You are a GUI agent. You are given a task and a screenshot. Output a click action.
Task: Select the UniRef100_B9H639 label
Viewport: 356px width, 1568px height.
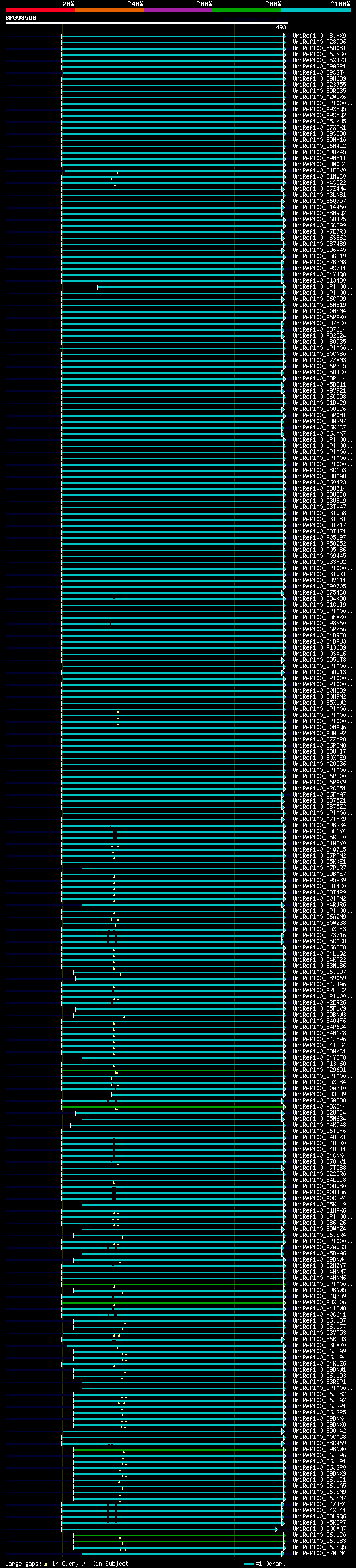pyautogui.click(x=319, y=78)
